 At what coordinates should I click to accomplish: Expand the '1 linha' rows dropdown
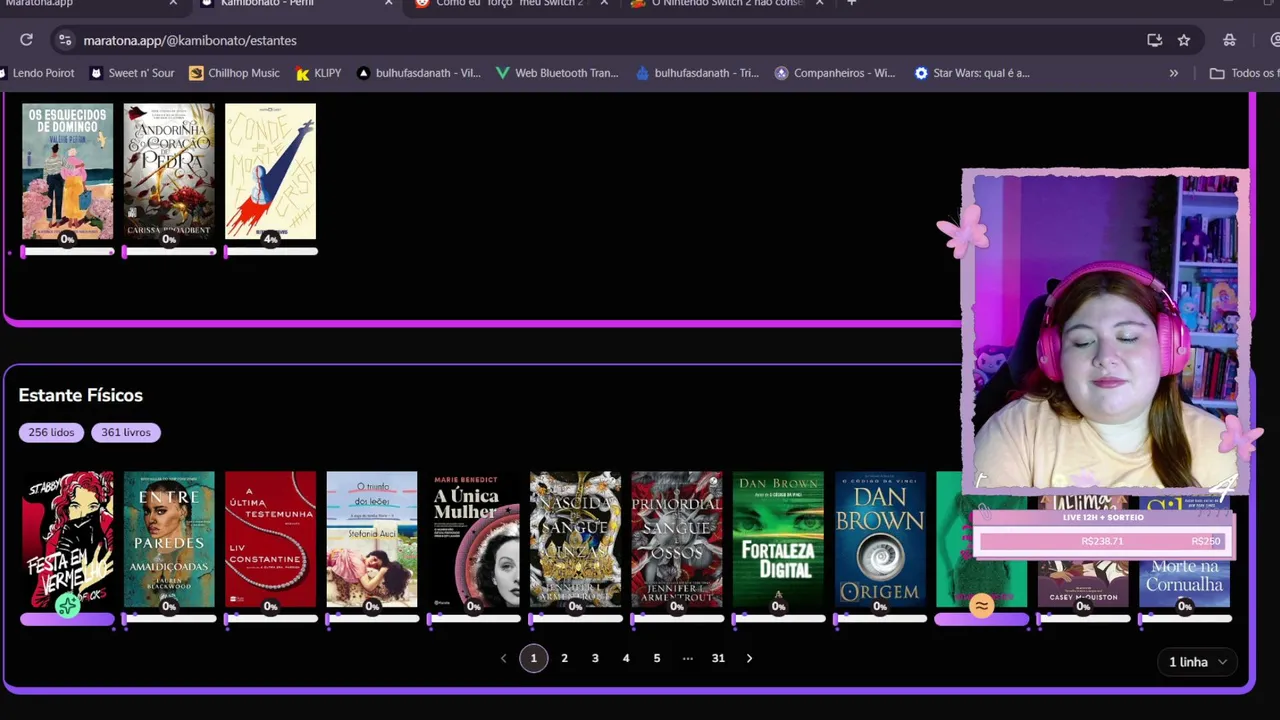coord(1197,662)
